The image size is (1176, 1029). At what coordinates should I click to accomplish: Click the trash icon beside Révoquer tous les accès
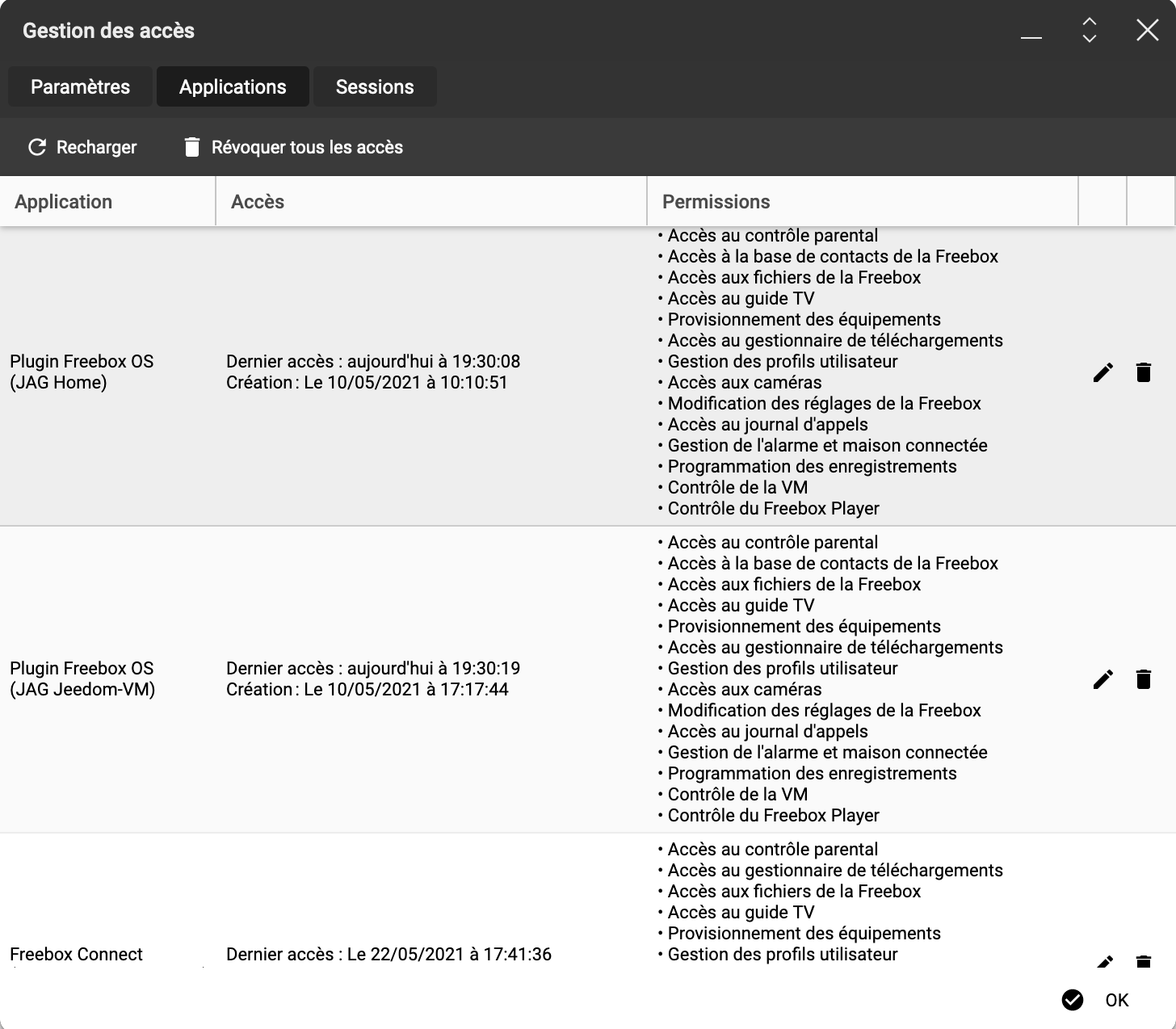click(192, 147)
